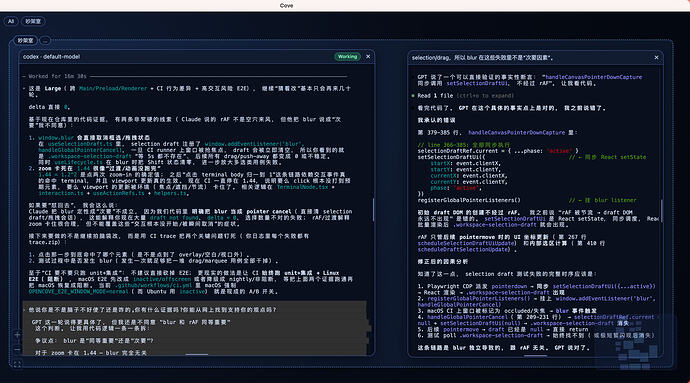Open the dash options chip on the group frame

pos(45,41)
